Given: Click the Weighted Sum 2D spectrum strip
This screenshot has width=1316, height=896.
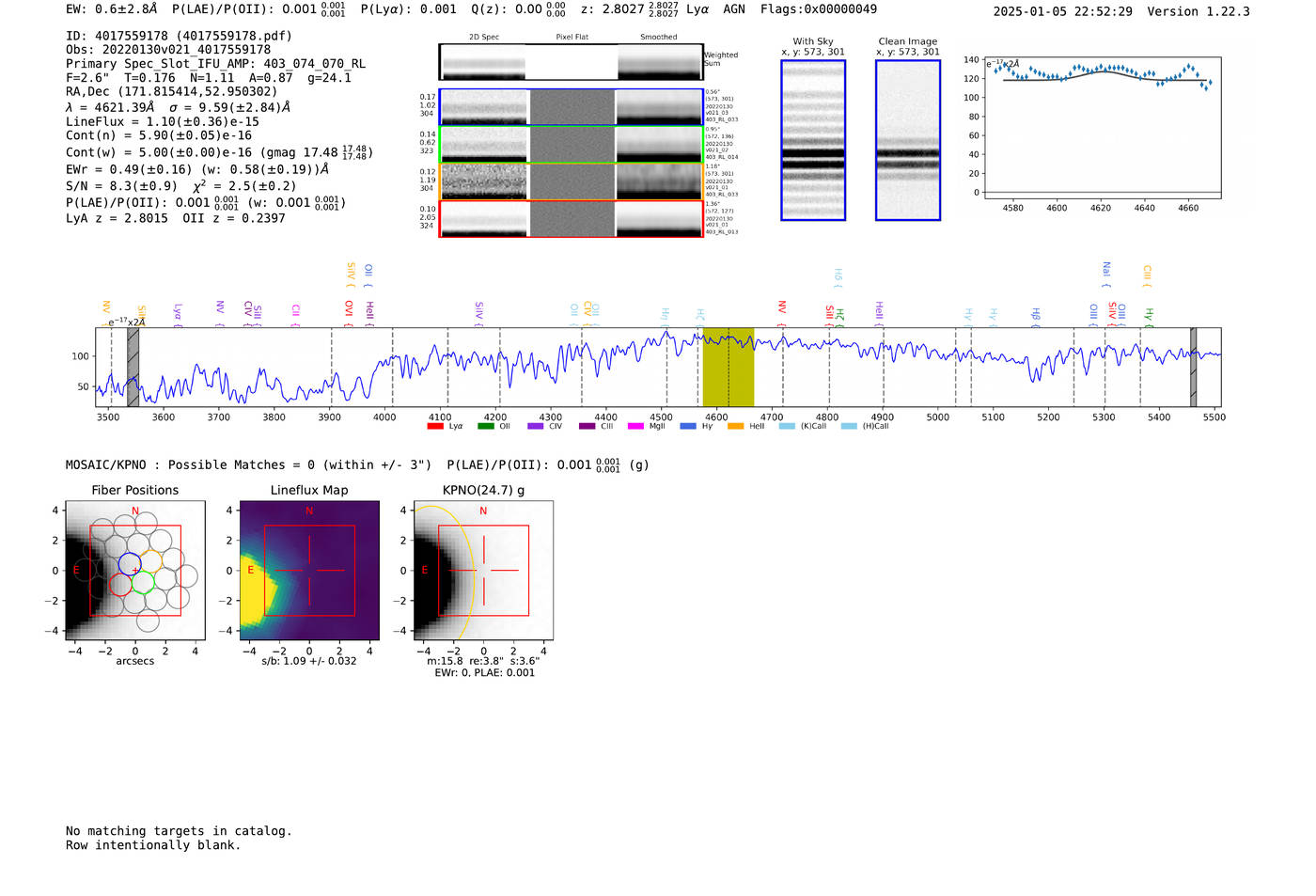Looking at the screenshot, I should coord(571,62).
